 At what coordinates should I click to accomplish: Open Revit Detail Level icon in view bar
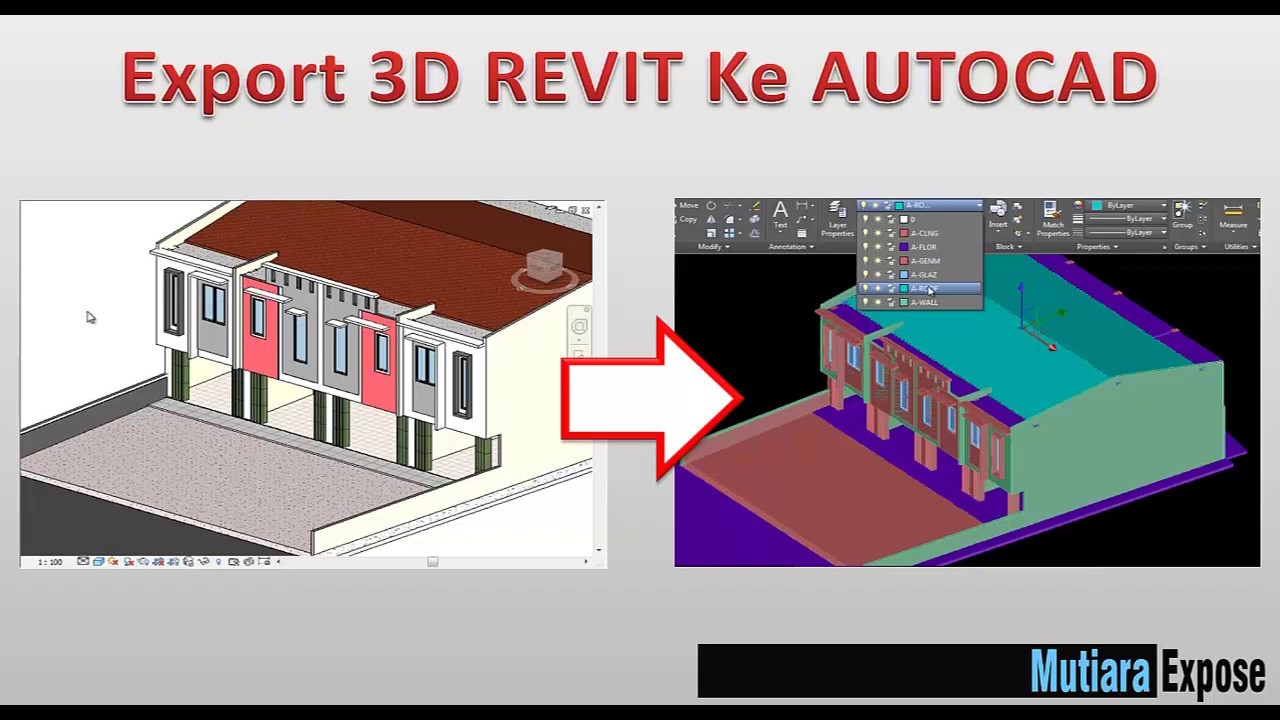coord(83,561)
